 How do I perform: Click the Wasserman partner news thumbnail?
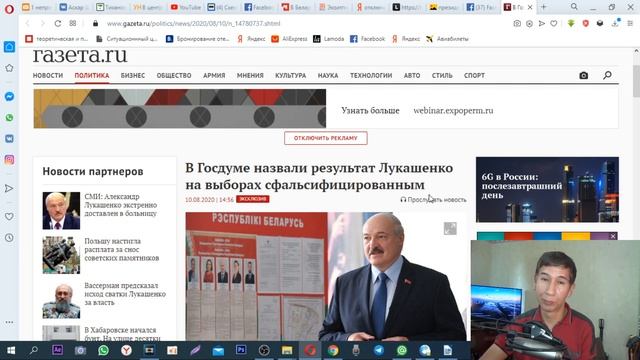point(61,300)
